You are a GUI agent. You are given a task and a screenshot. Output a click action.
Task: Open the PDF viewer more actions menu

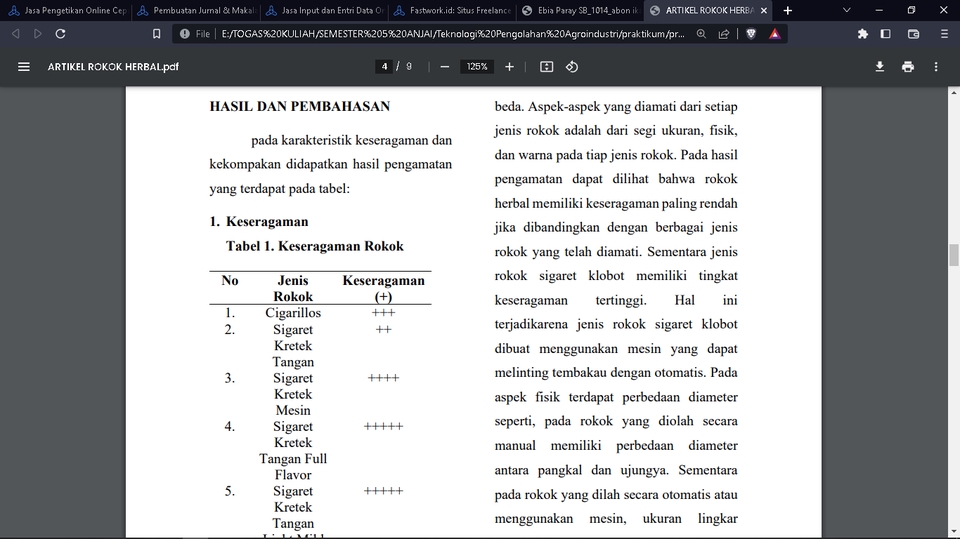tap(936, 67)
